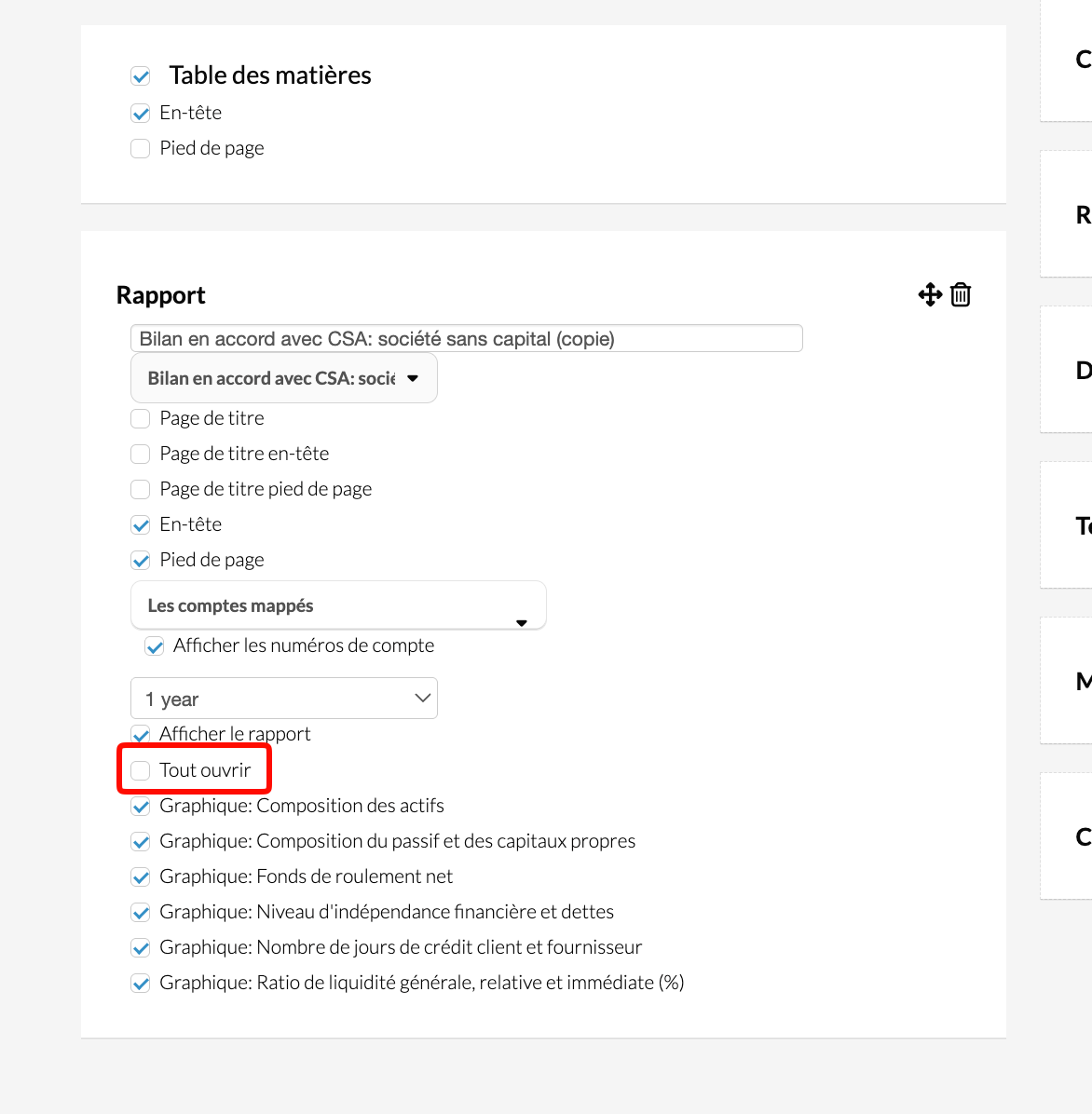Enable the Tout ouvrir checkbox
The height and width of the screenshot is (1114, 1092).
(141, 770)
